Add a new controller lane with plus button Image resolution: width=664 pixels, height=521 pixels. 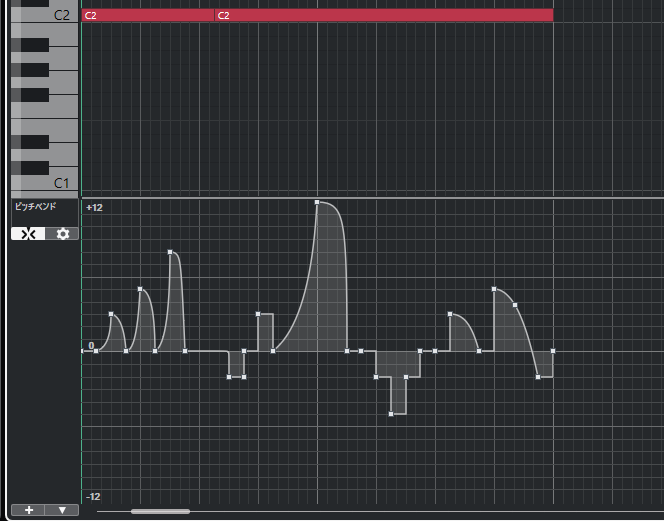pos(28,510)
